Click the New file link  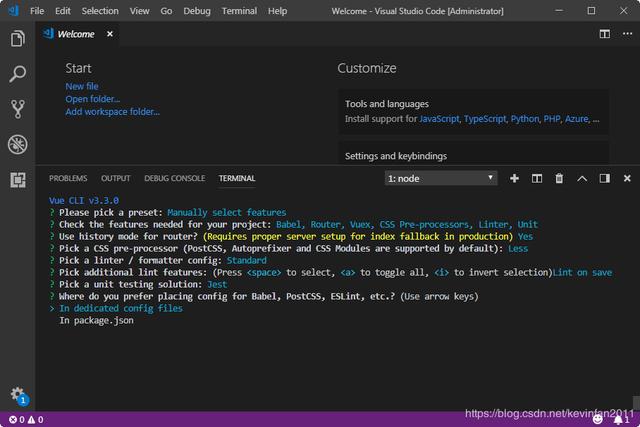[82, 86]
